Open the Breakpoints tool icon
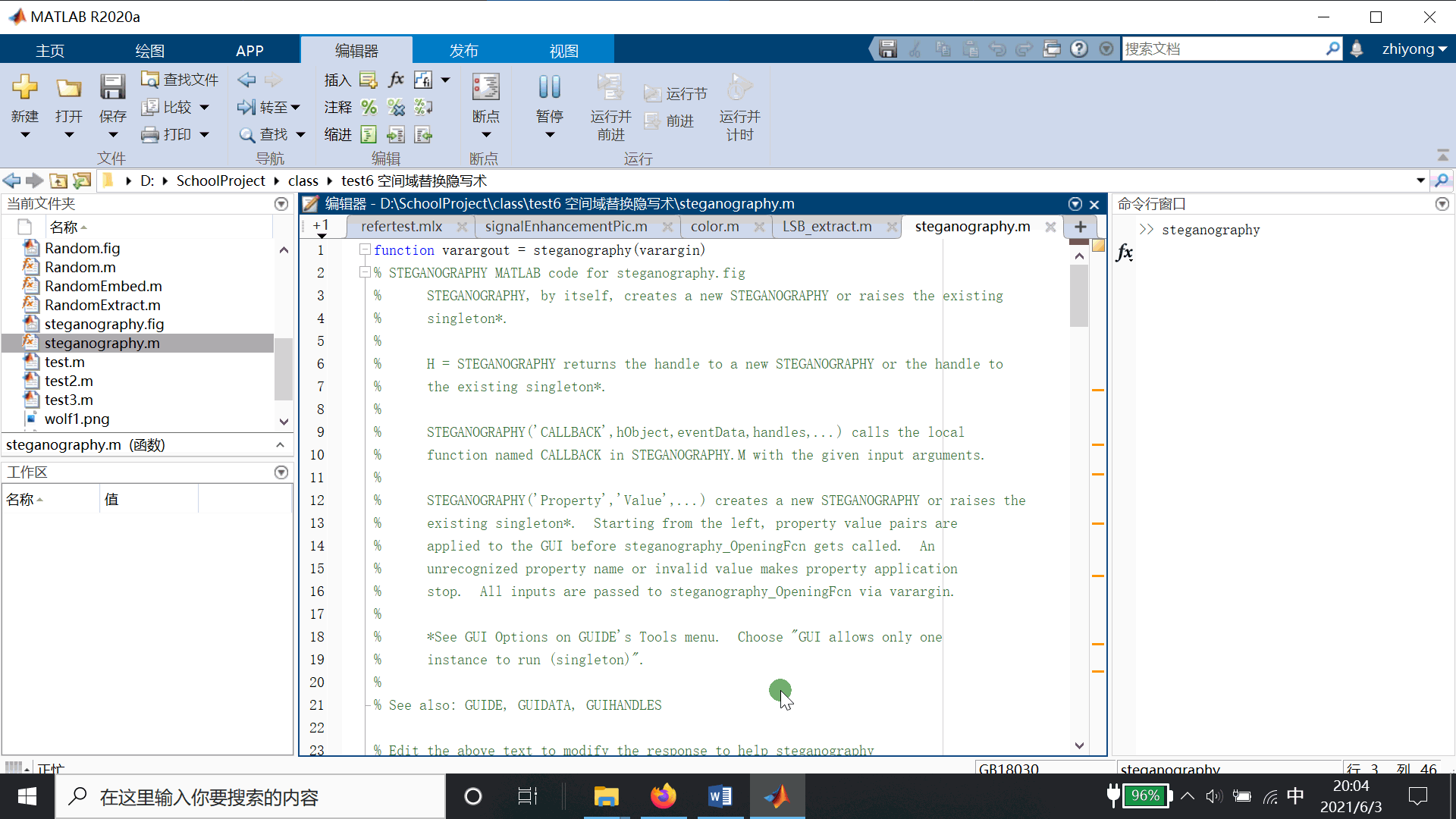 [x=485, y=88]
